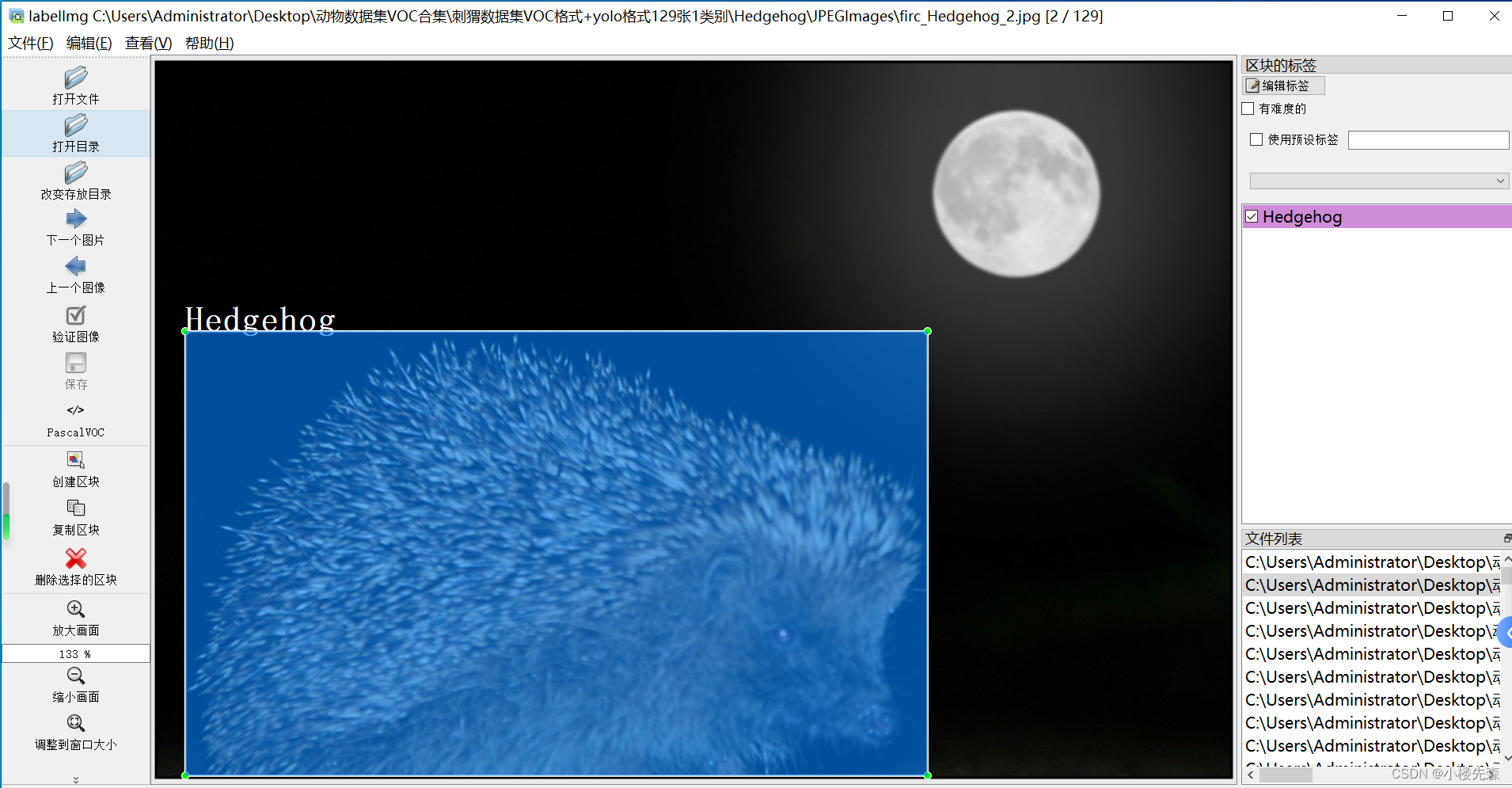Screen dimensions: 1512x788
Task: Open the View (查看) menu
Action: click(x=148, y=43)
